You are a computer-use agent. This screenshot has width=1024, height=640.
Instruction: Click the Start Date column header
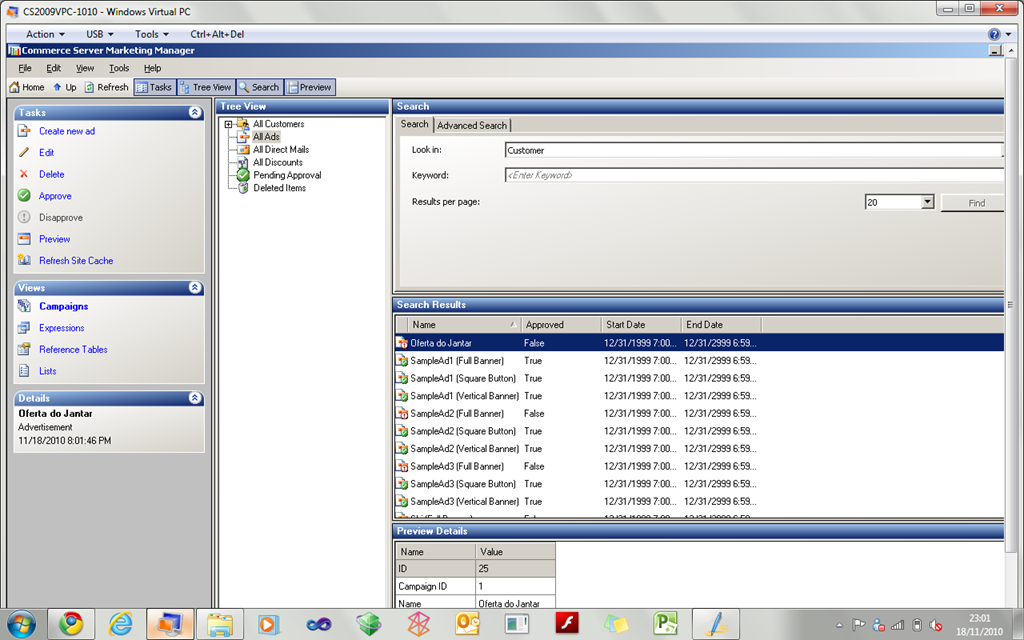point(641,325)
